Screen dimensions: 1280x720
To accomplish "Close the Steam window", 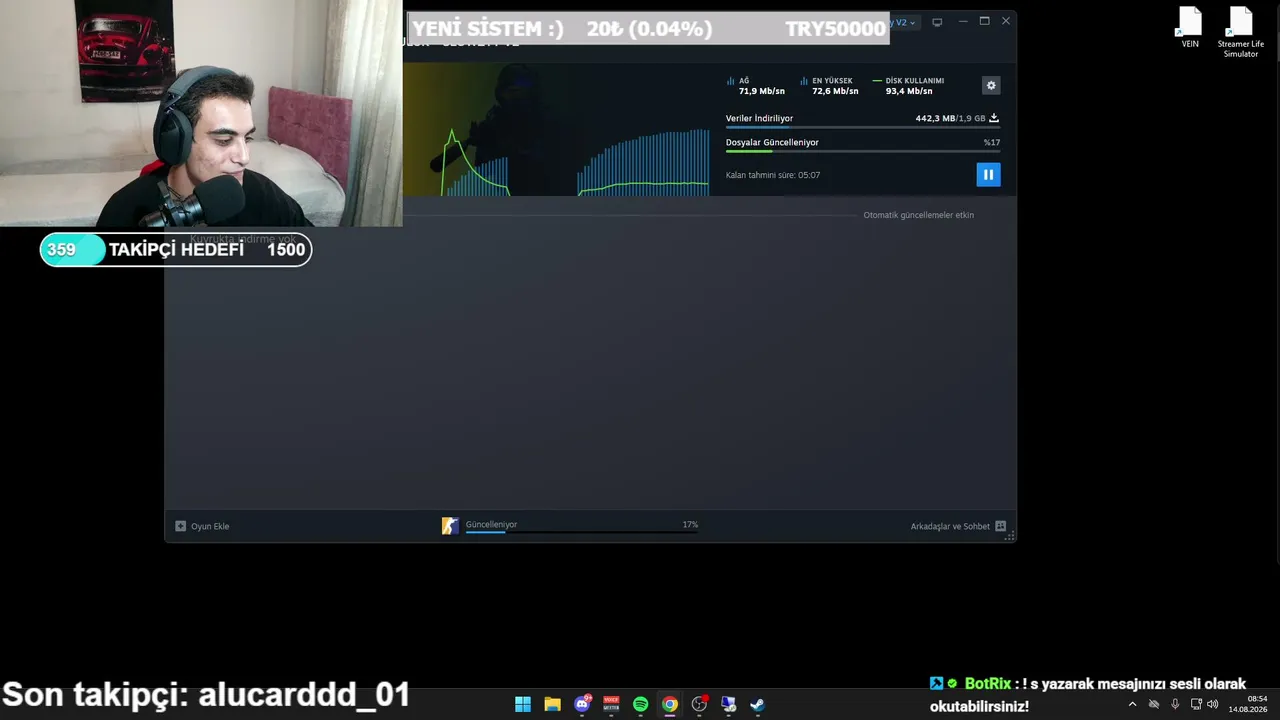I will 1006,21.
